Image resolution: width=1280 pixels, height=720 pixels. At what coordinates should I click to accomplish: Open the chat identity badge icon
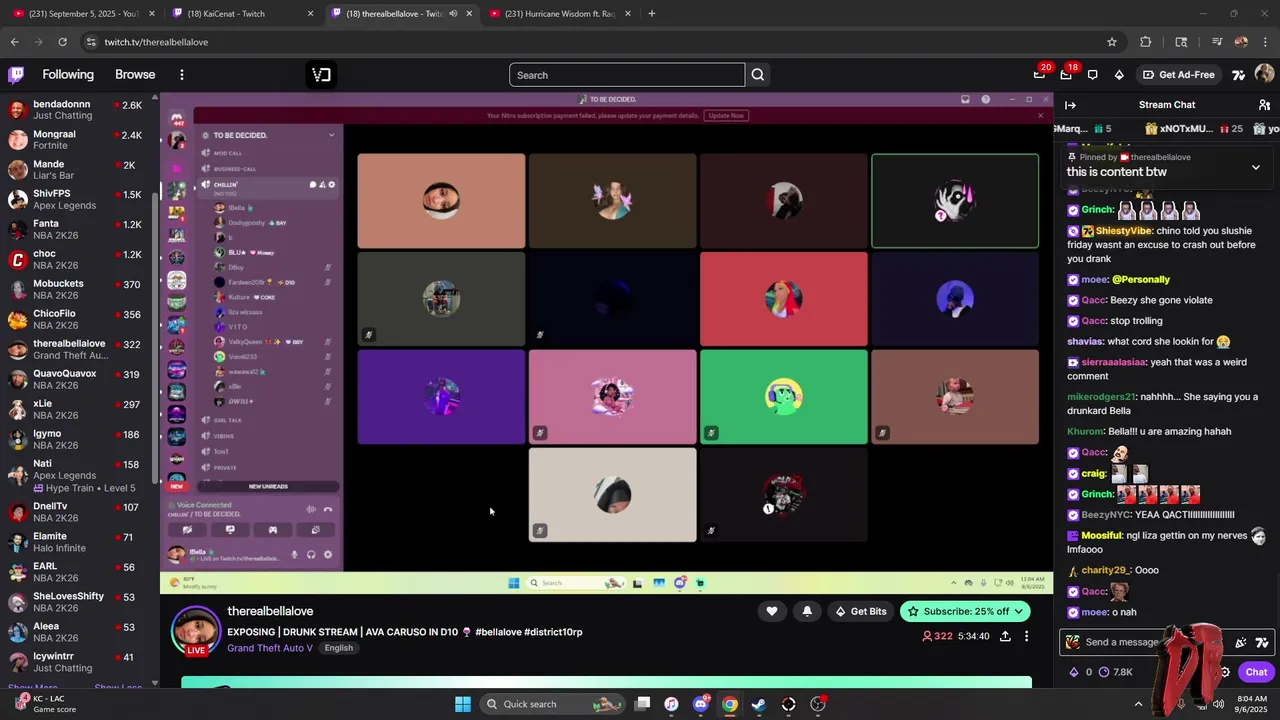tap(1073, 642)
